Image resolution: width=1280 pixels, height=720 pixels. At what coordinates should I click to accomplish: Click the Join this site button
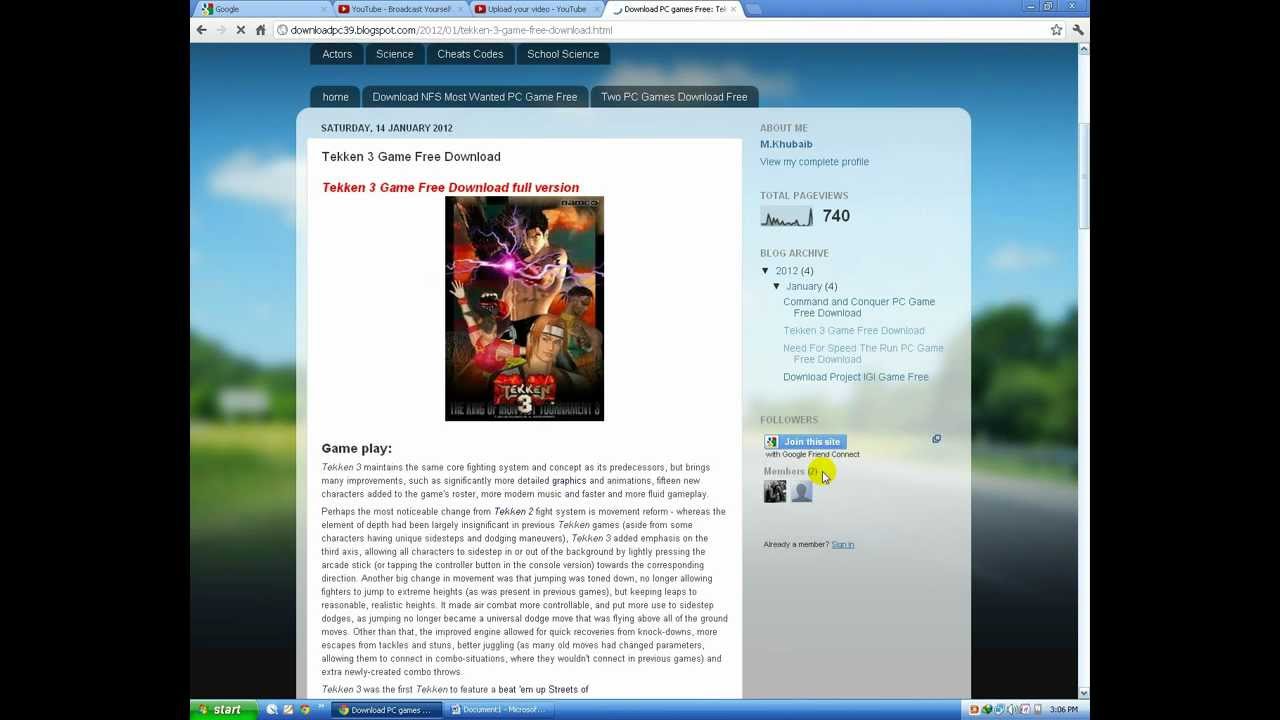pos(805,441)
